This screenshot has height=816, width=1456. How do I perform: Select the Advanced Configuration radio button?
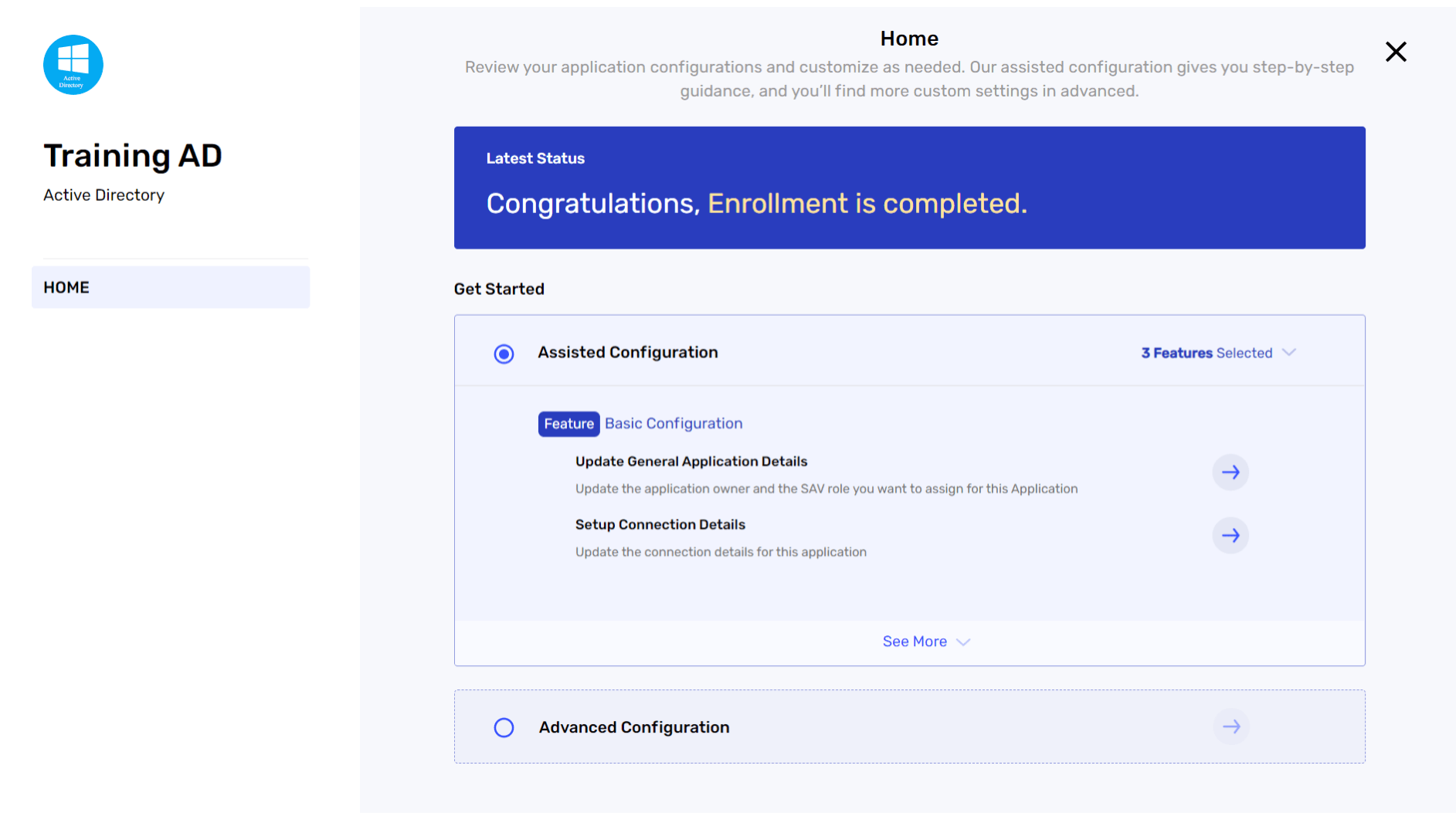coord(504,728)
